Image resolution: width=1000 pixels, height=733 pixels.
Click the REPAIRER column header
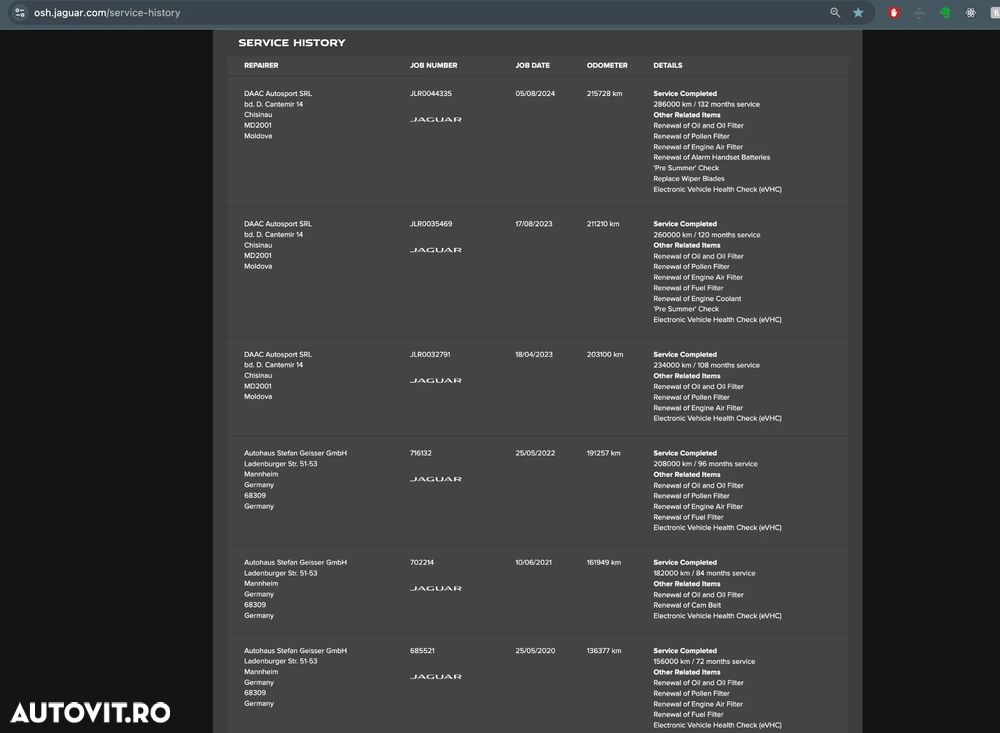261,65
